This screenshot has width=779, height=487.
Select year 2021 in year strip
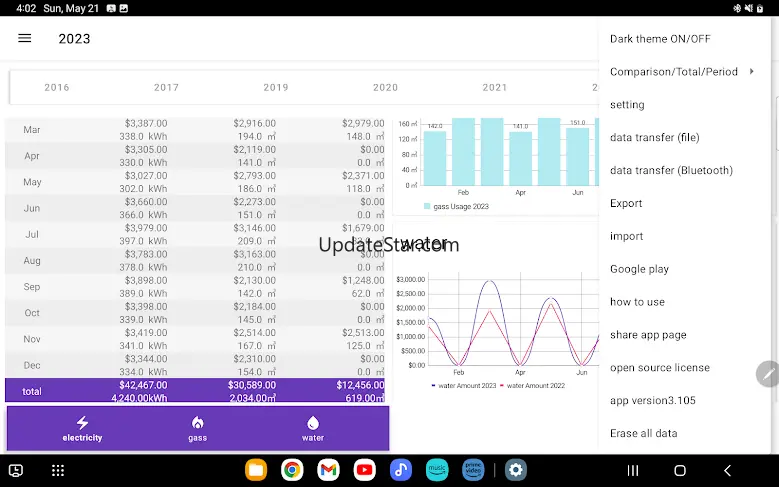[x=495, y=87]
